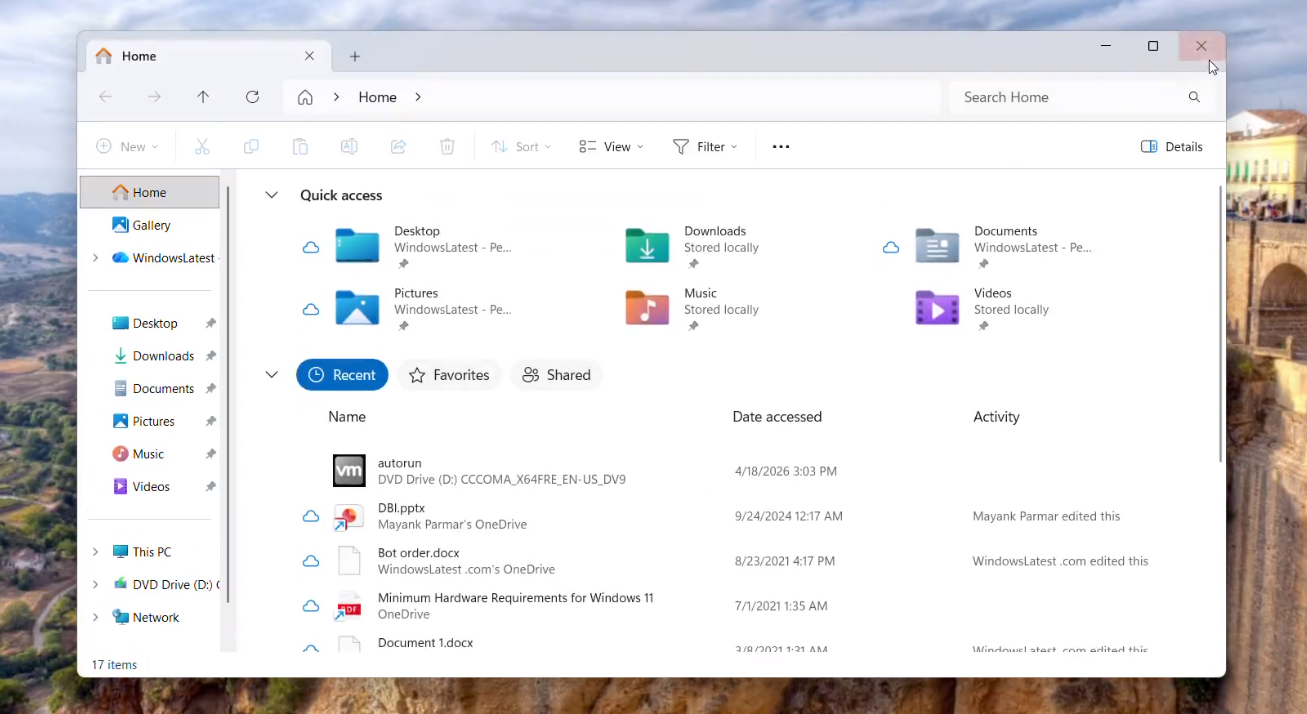Click the Share icon in toolbar
The image size is (1307, 714).
(x=398, y=147)
